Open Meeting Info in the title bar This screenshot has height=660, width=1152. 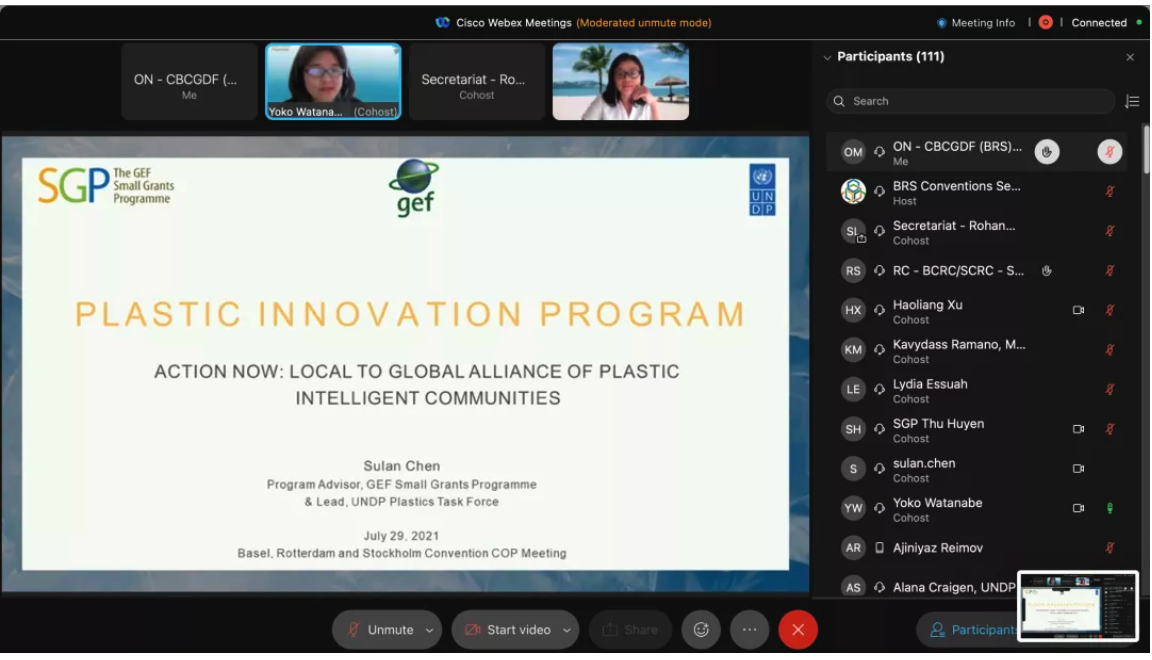976,23
